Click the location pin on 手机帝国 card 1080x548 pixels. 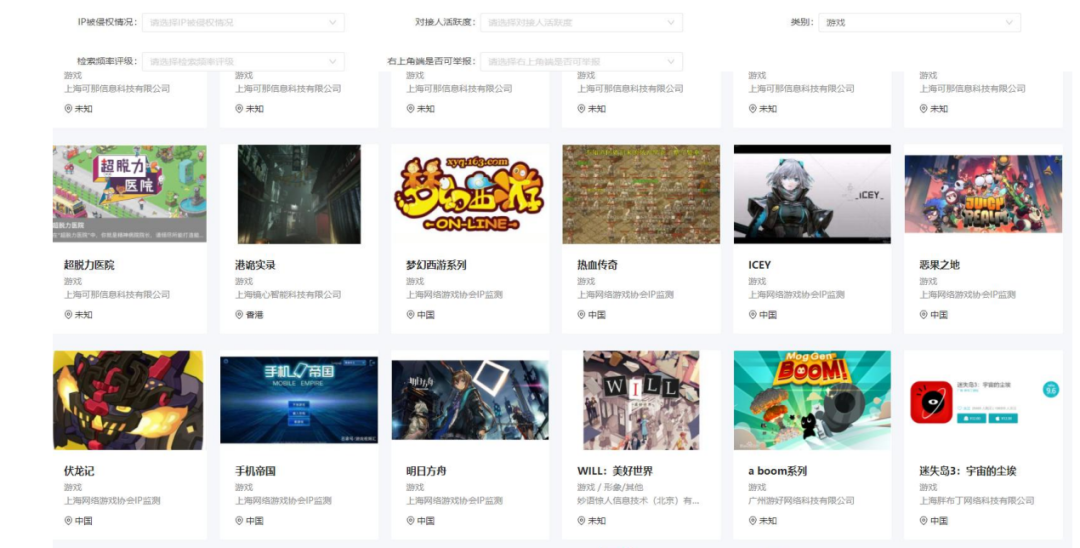pyautogui.click(x=239, y=520)
